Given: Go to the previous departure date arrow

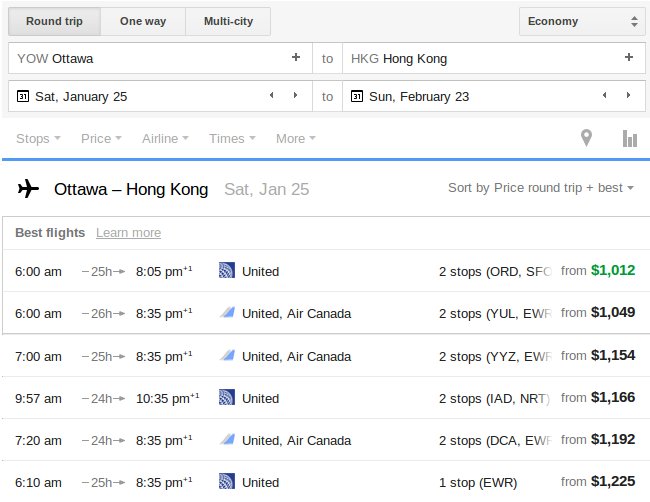Looking at the screenshot, I should [271, 96].
